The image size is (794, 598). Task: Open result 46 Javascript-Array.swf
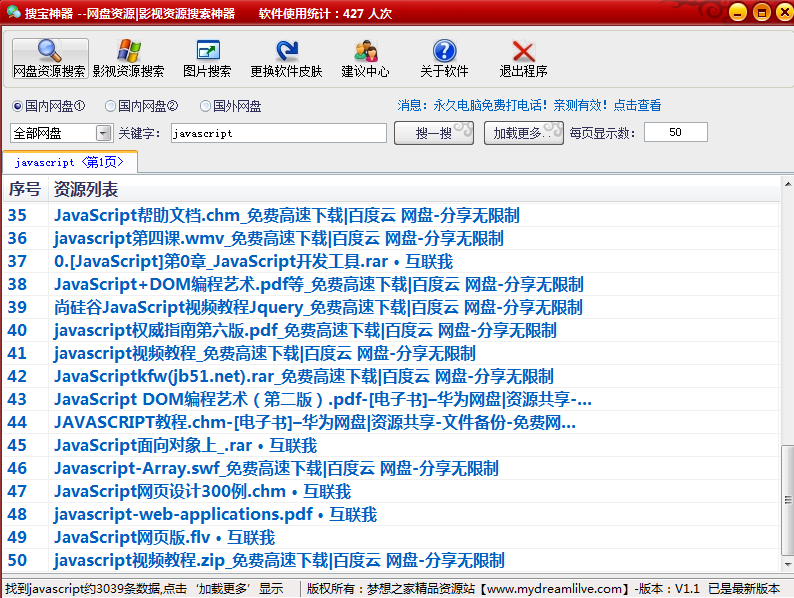click(x=276, y=468)
